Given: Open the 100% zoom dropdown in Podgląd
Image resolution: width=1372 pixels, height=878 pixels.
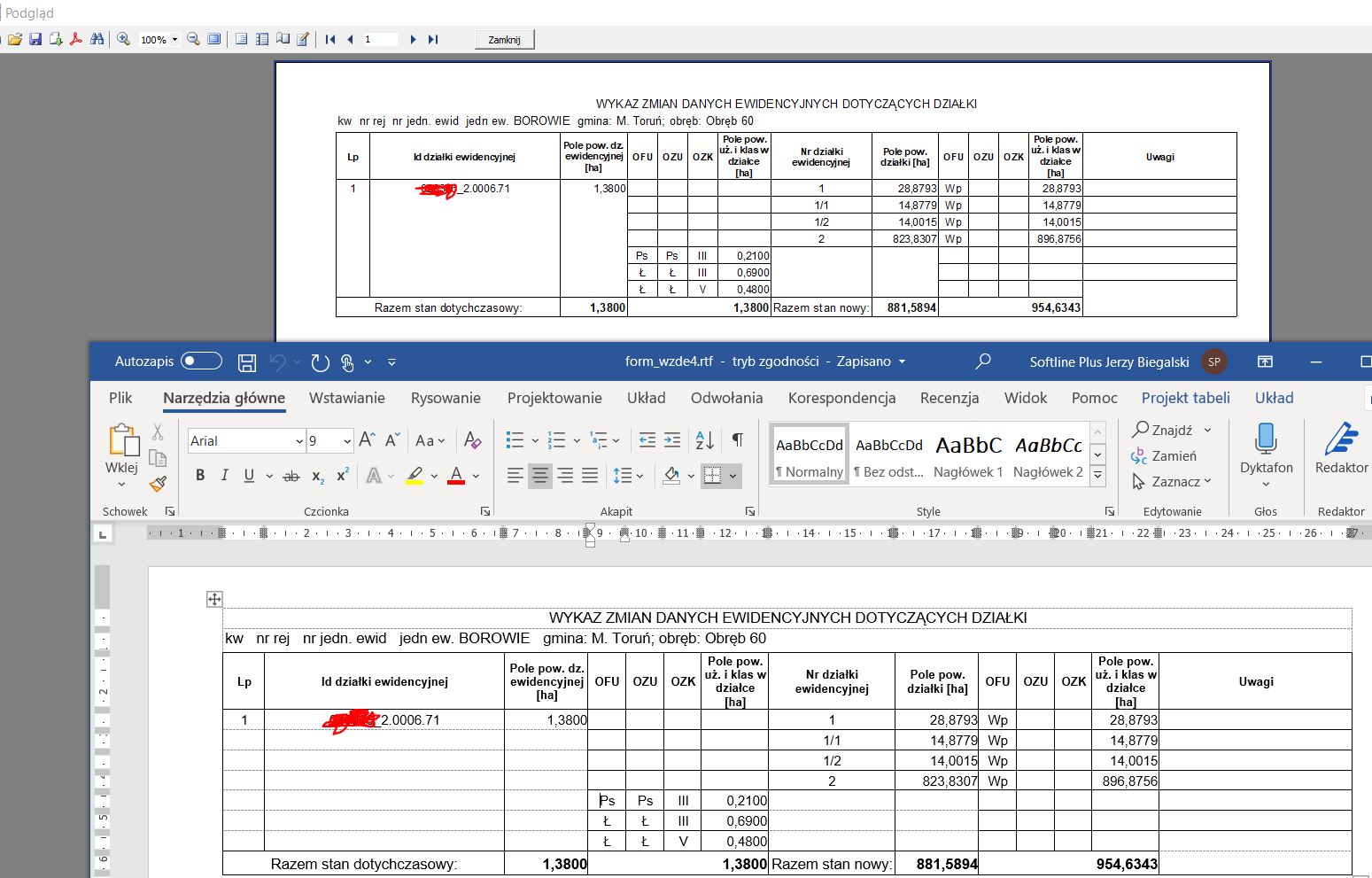Looking at the screenshot, I should pyautogui.click(x=174, y=39).
